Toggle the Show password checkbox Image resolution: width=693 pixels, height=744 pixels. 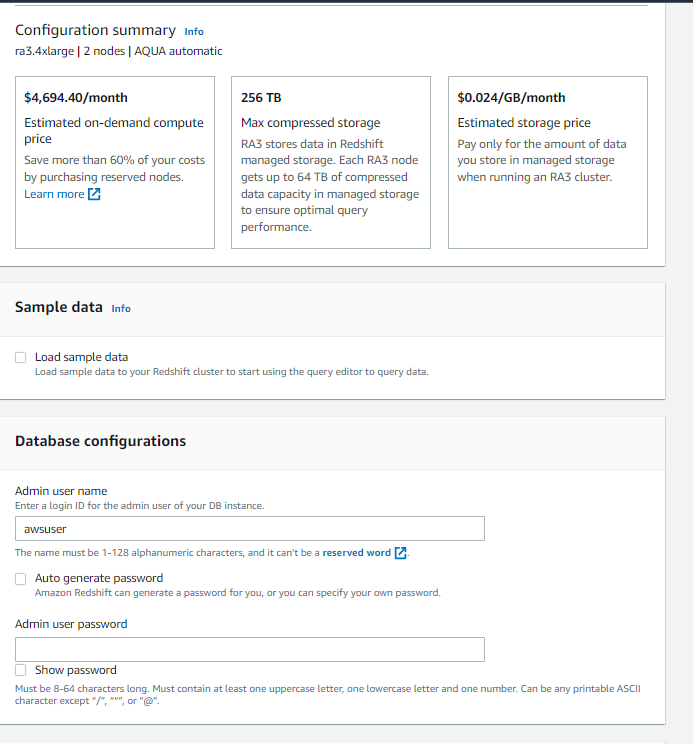coord(20,670)
